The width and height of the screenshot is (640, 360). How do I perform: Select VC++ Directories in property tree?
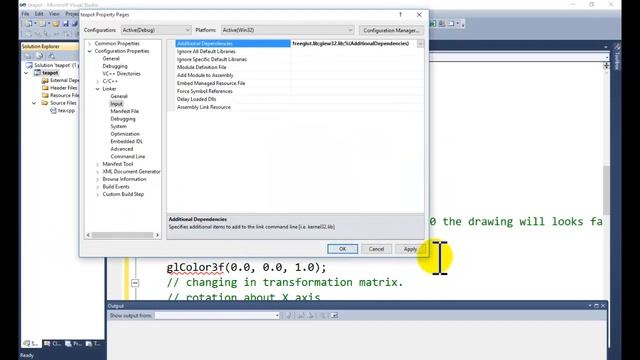tap(122, 73)
